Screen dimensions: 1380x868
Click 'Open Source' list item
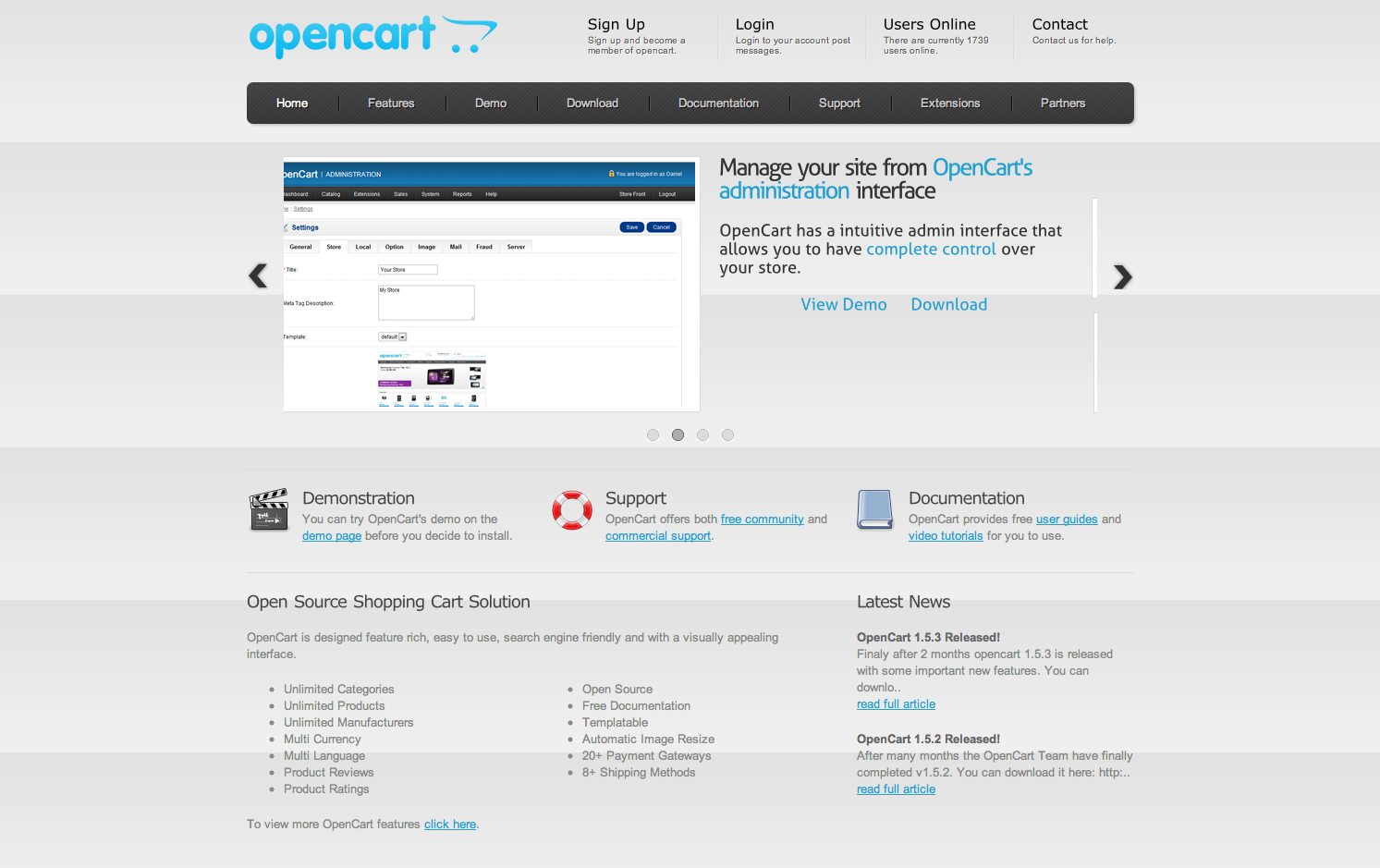[617, 690]
